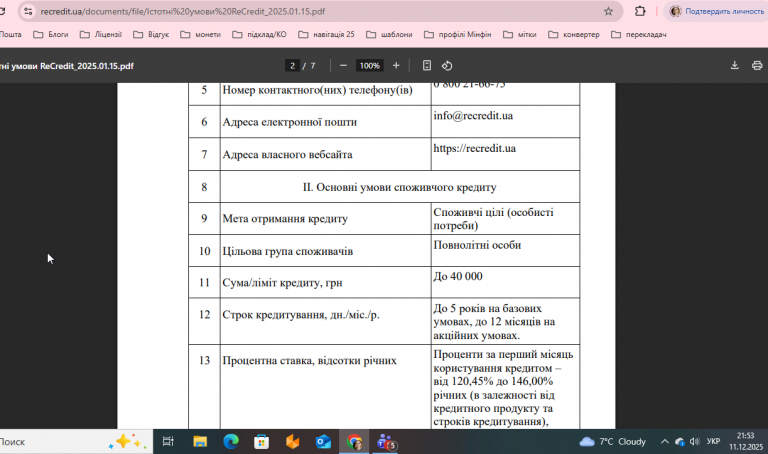Click 'Процентна ставка, відсотки річних' cell
This screenshot has height=454, width=768.
point(326,387)
